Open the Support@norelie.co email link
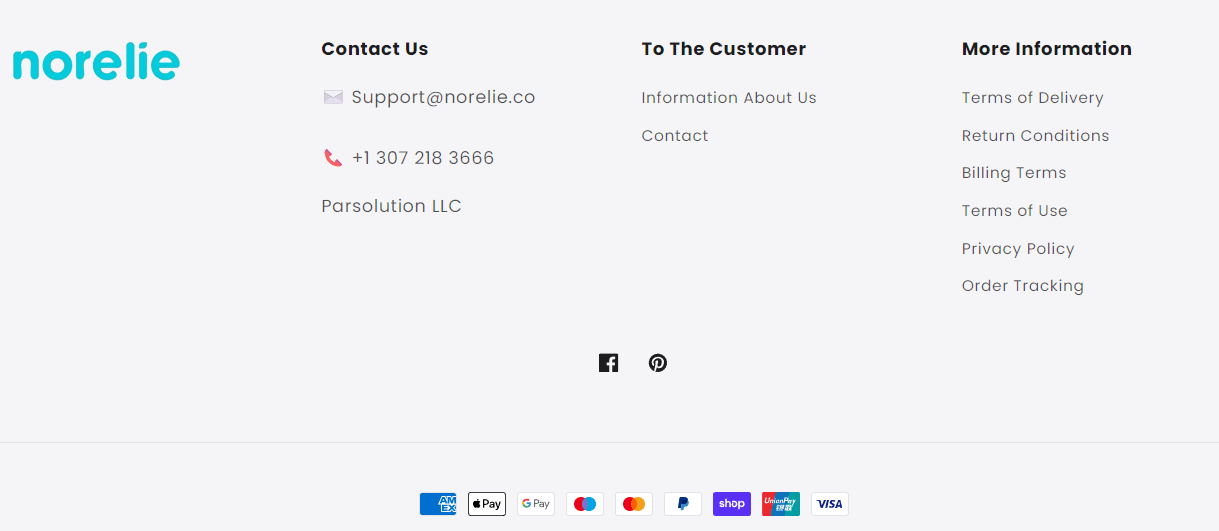Screen dimensions: 1219x531 443,97
